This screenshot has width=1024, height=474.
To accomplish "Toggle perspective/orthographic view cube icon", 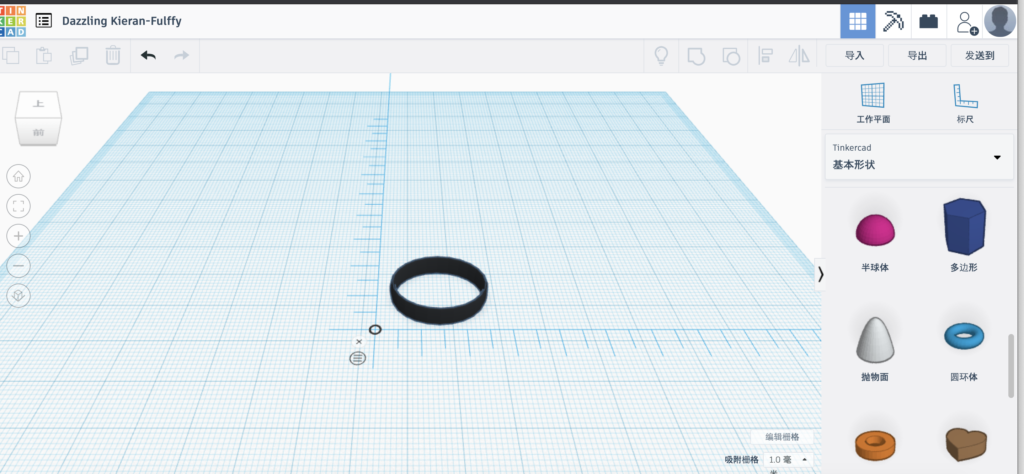I will click(x=19, y=296).
